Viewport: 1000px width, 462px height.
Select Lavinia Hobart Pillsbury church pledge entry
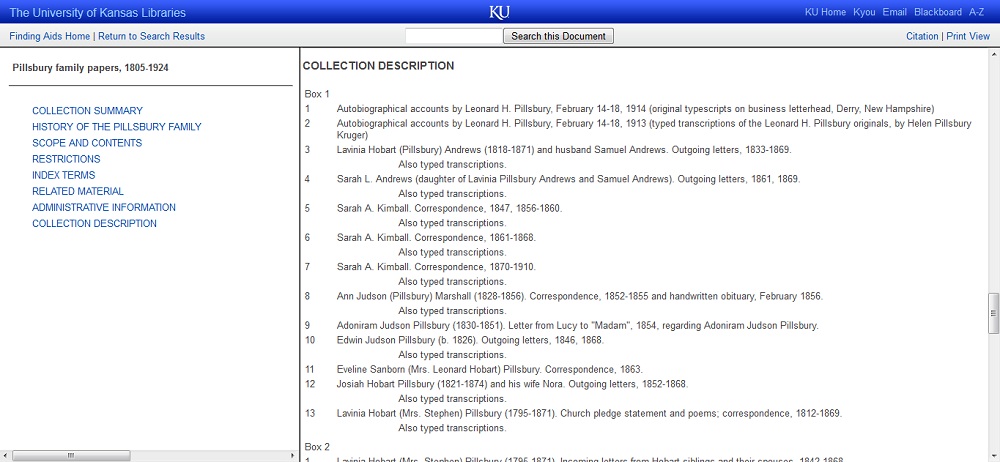tap(589, 414)
